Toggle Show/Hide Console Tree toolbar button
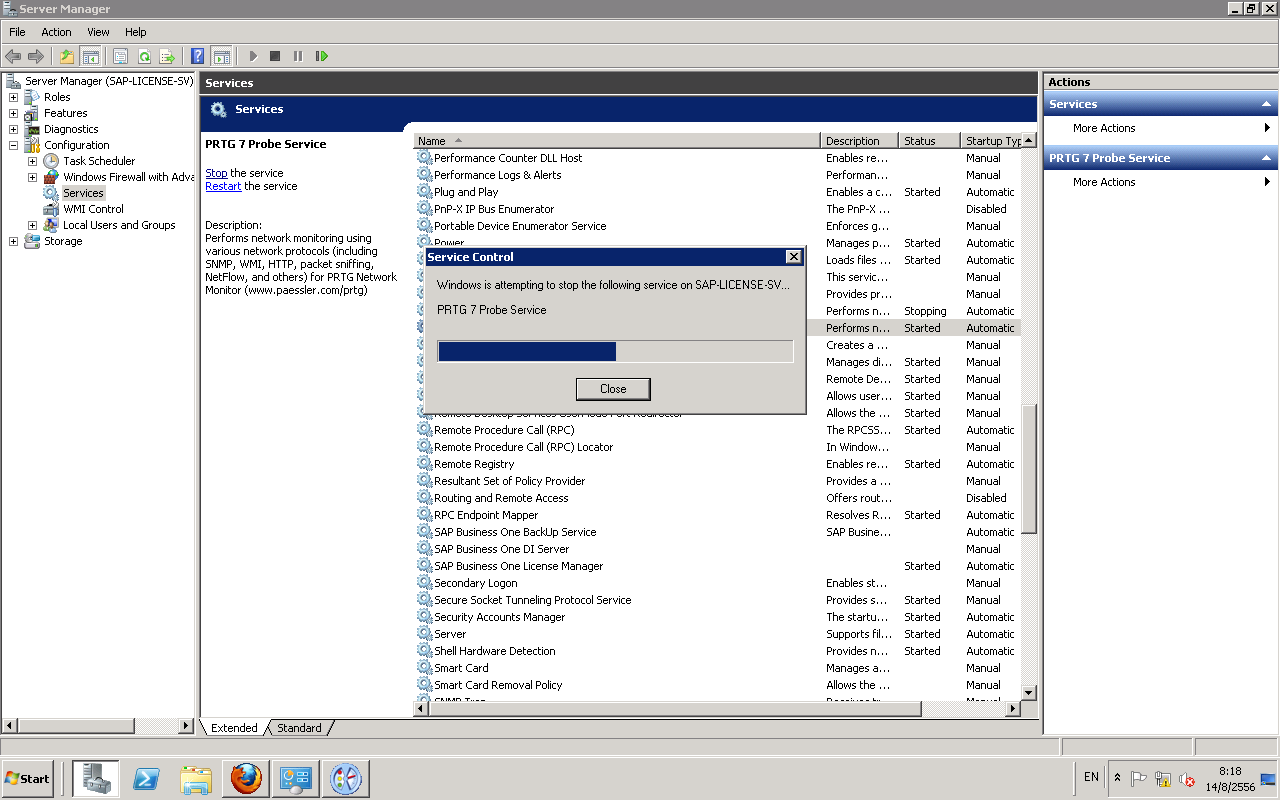Viewport: 1280px width, 800px height. click(90, 57)
